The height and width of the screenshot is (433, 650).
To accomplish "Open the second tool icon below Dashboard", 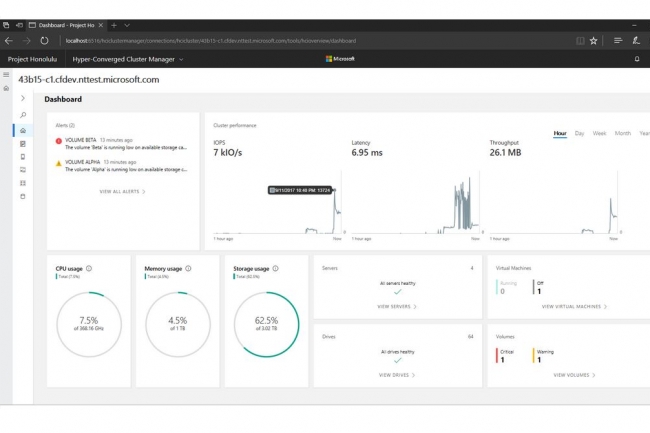I will [x=23, y=144].
